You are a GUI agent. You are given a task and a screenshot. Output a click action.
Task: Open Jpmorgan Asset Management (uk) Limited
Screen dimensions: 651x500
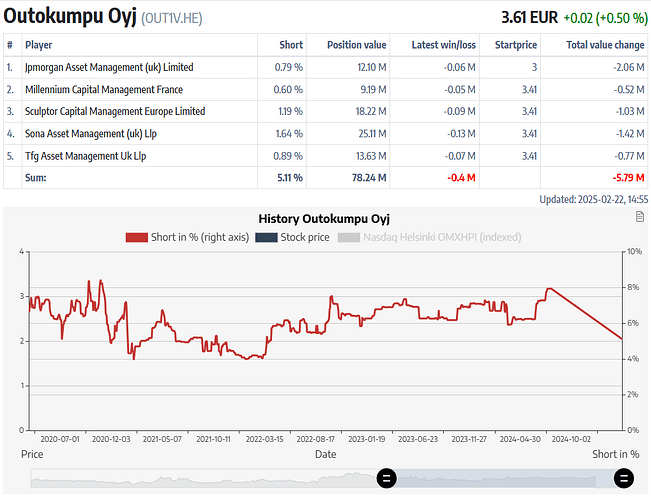109,67
